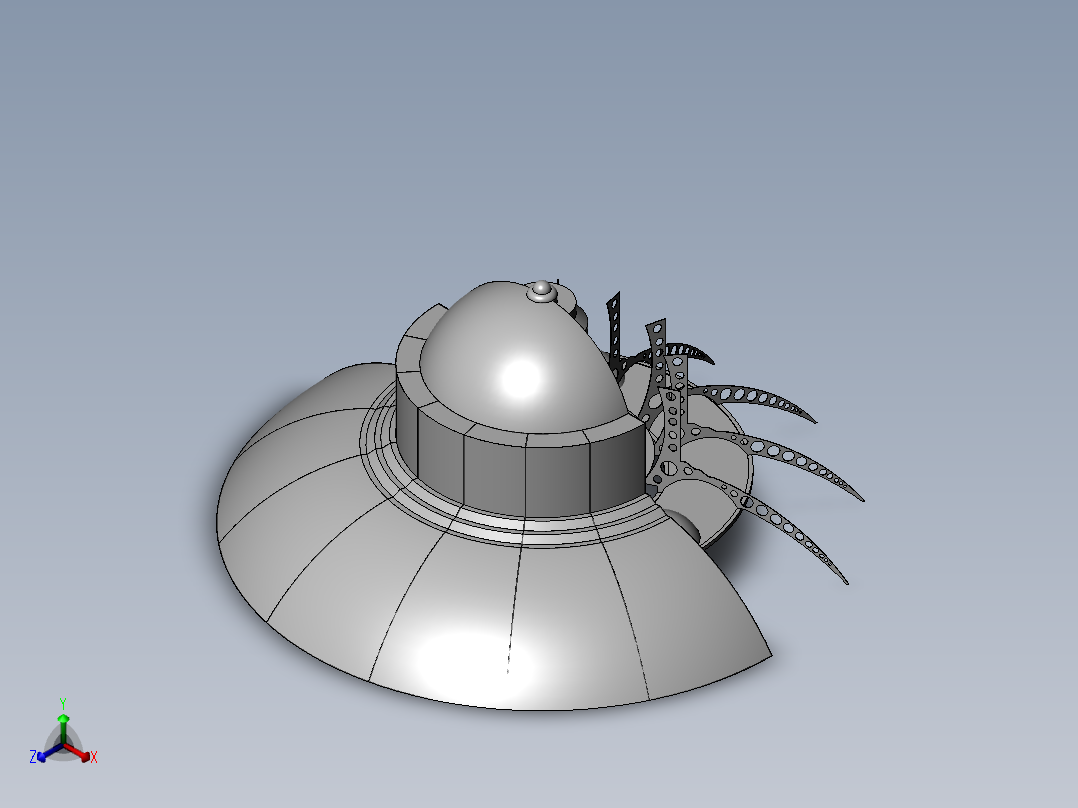Click the red X axis of orientation triad
This screenshot has width=1078, height=808.
point(78,752)
